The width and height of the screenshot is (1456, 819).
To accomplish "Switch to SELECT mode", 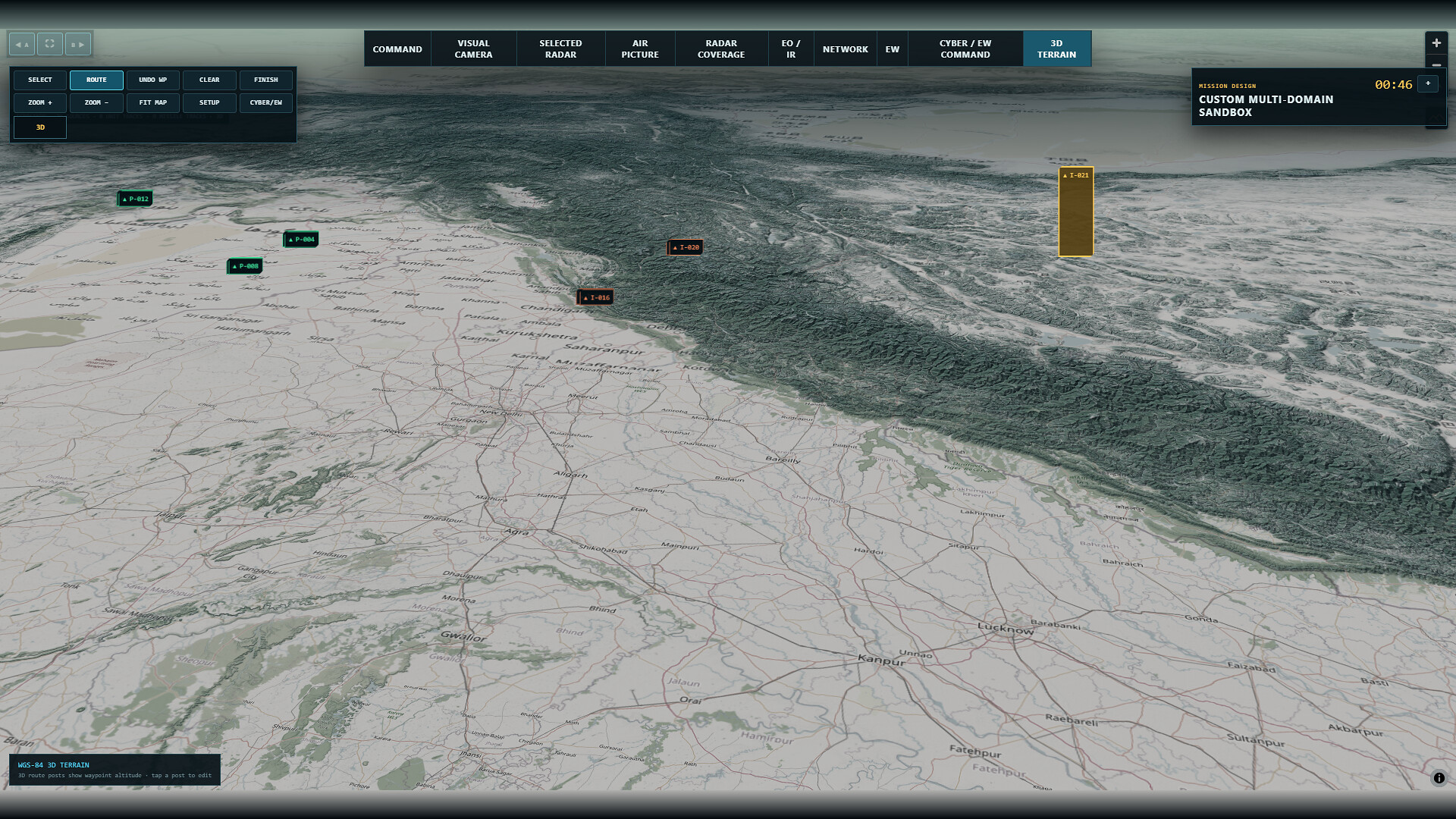I will click(x=40, y=80).
